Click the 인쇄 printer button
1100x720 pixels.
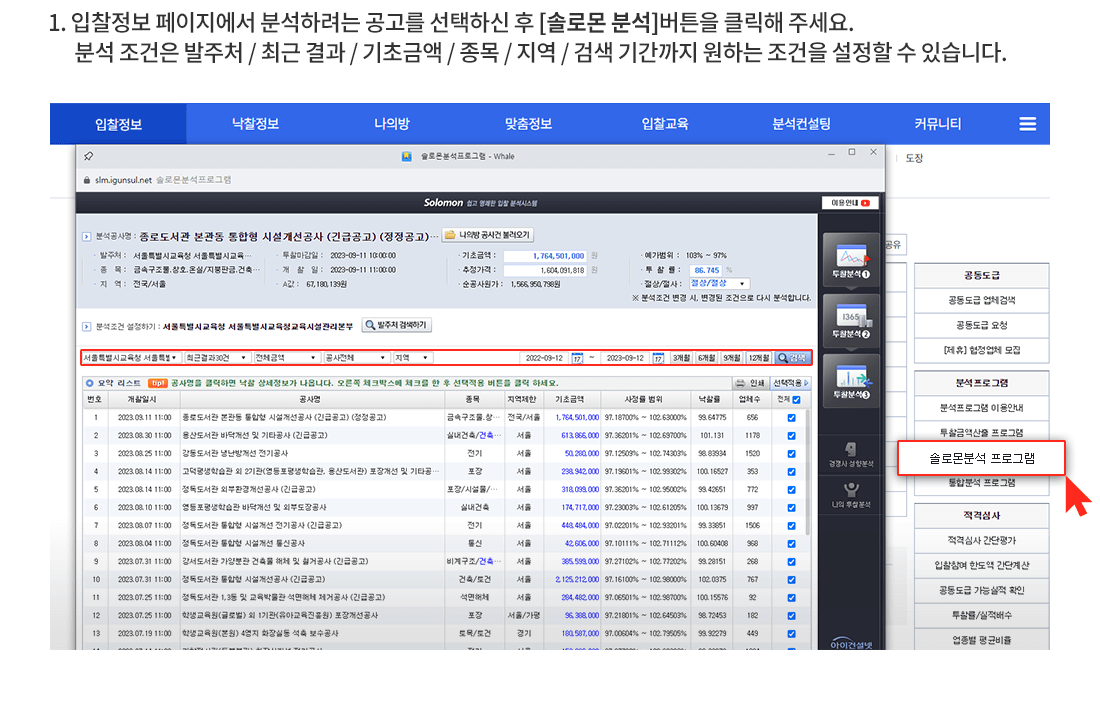750,383
